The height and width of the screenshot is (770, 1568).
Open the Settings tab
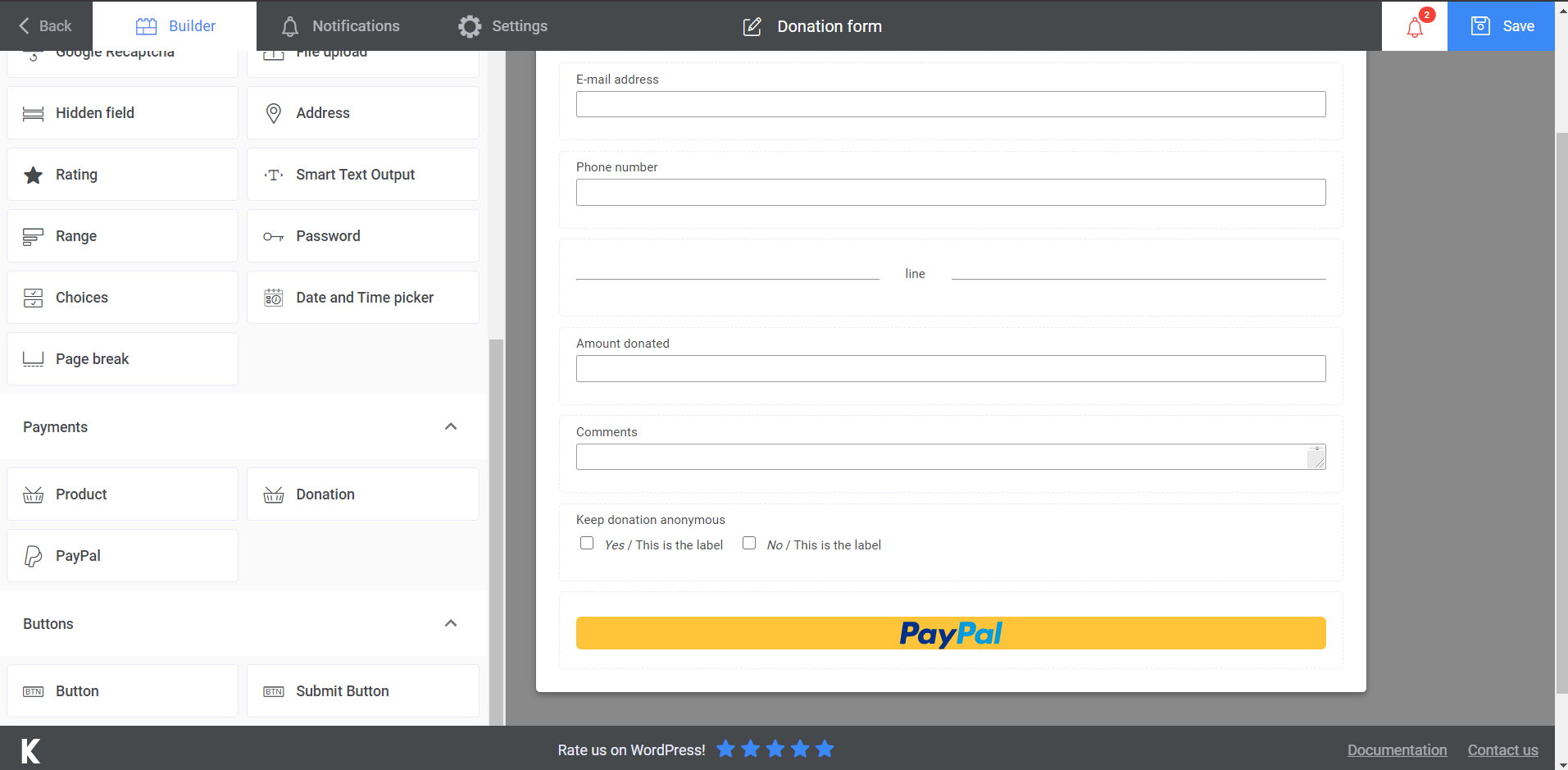click(x=502, y=25)
